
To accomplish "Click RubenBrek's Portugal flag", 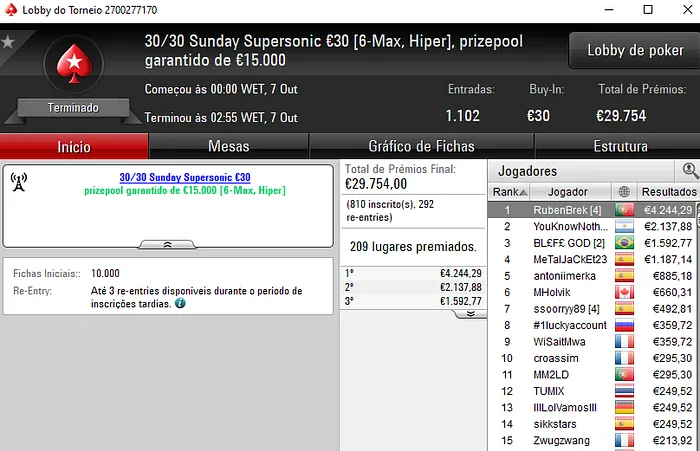I will (x=624, y=210).
